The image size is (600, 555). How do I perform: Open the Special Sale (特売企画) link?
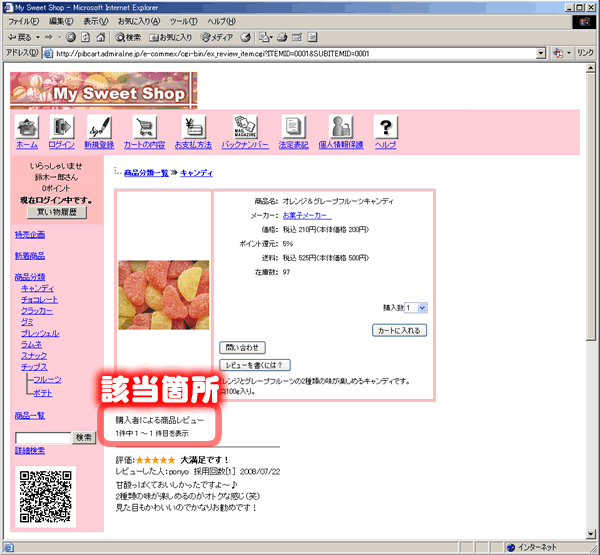pos(30,235)
